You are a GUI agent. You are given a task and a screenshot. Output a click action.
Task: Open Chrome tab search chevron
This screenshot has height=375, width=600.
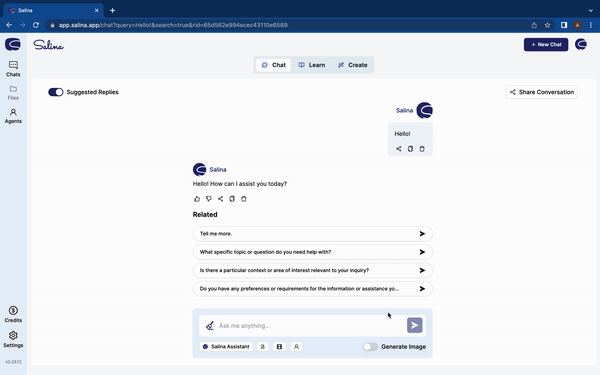pos(591,10)
